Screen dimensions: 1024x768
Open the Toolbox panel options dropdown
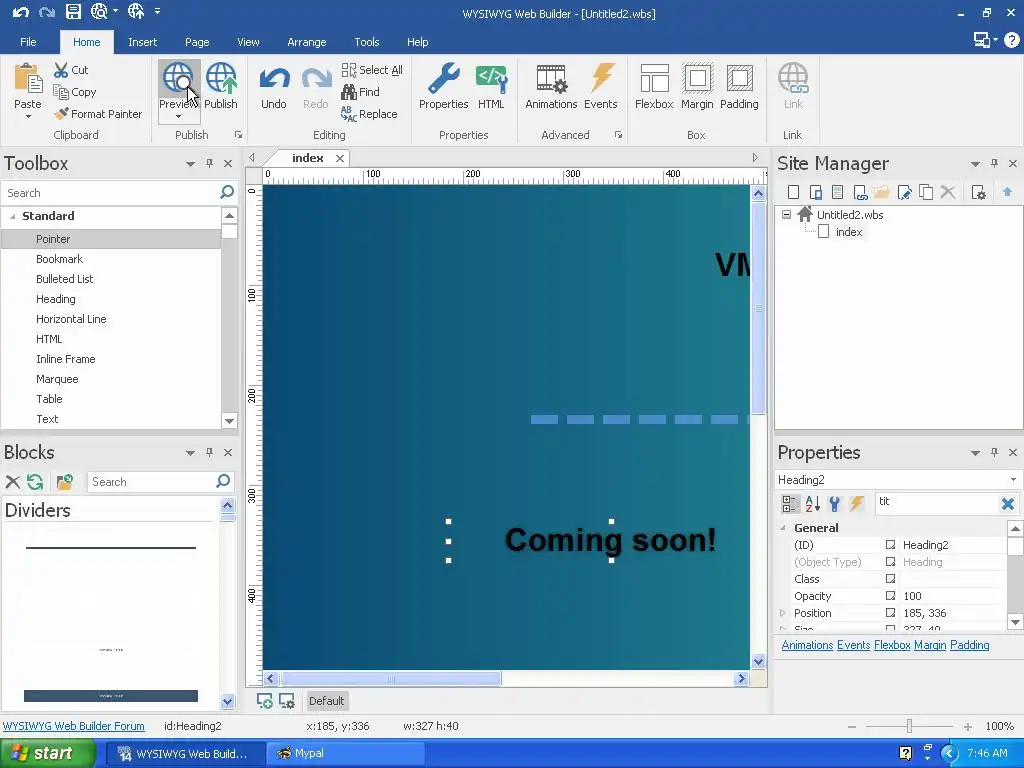(x=190, y=164)
